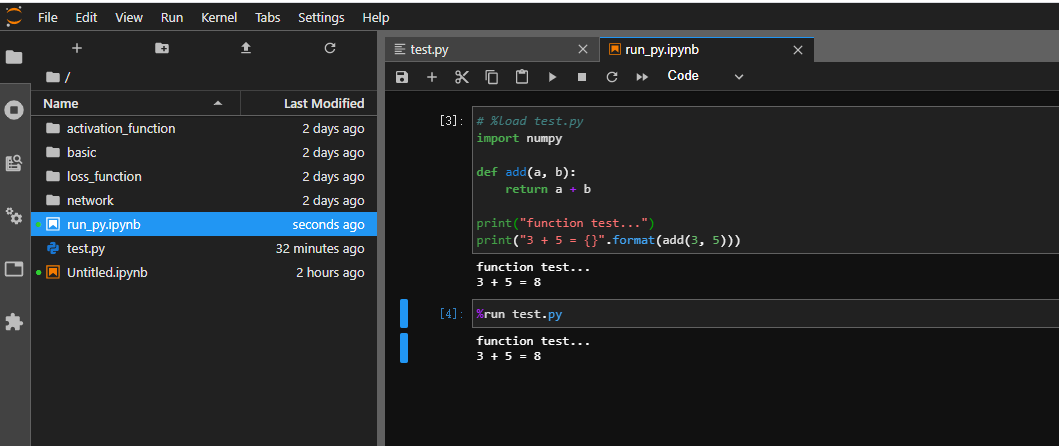Click into the %run test.py cell
The width and height of the screenshot is (1059, 446).
pyautogui.click(x=765, y=314)
